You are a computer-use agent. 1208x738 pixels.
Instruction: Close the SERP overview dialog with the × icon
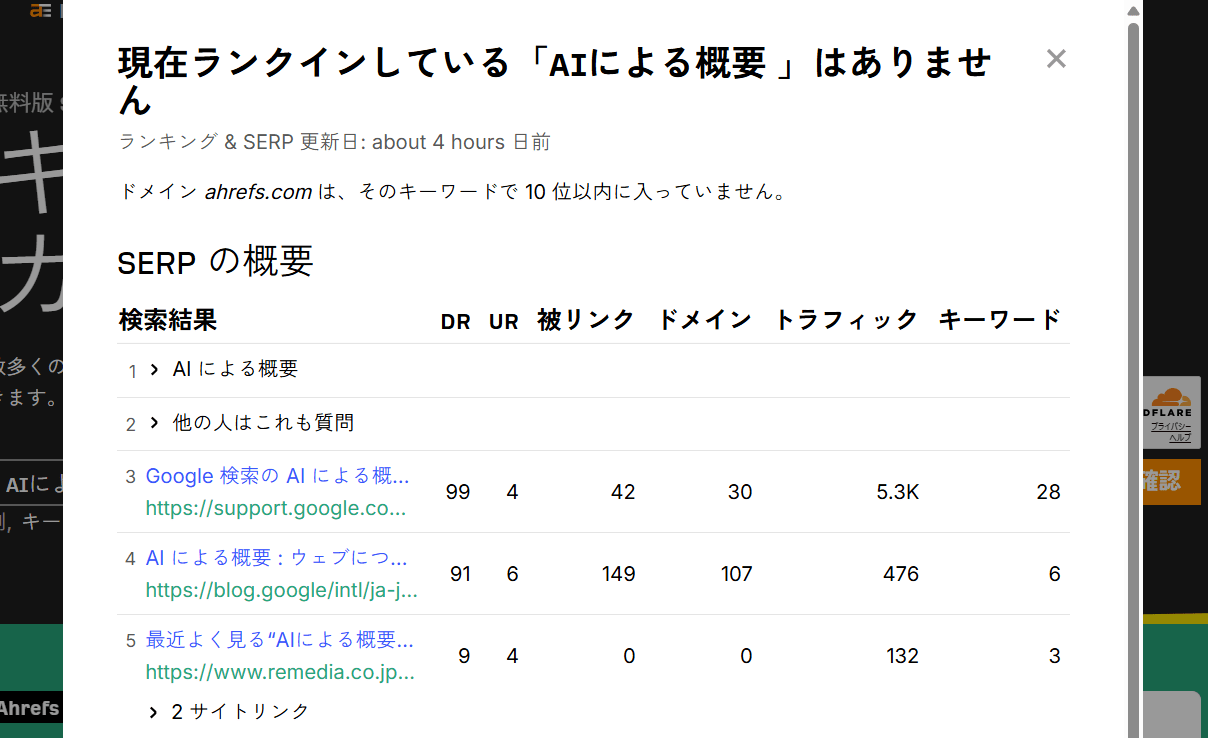tap(1056, 59)
